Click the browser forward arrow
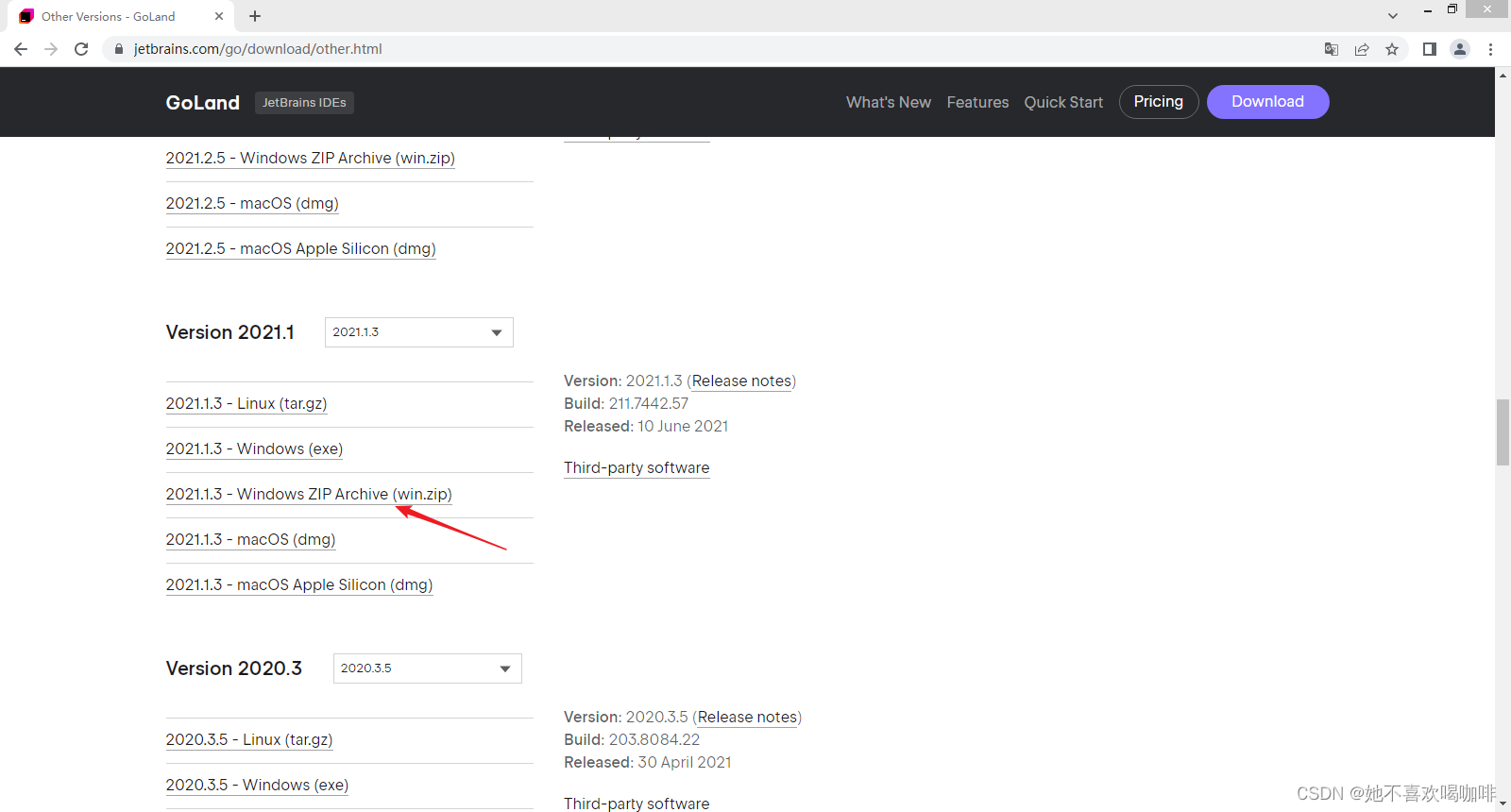 click(x=51, y=49)
